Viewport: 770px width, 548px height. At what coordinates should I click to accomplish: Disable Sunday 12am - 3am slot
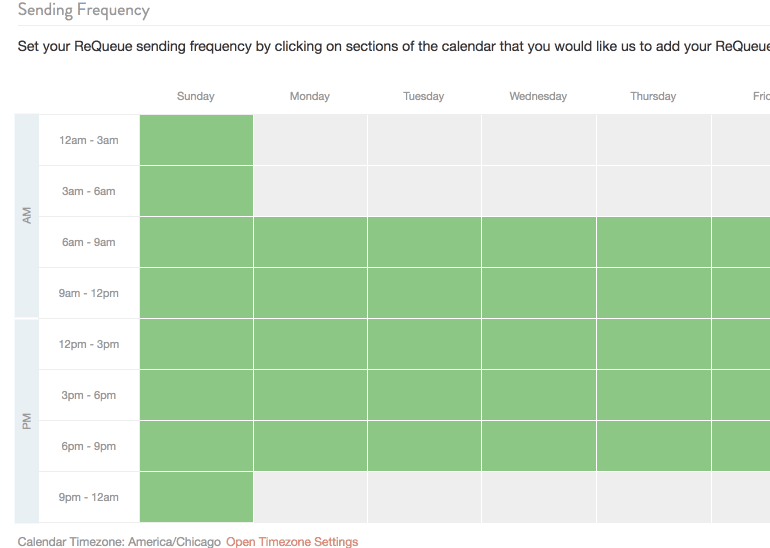[196, 140]
